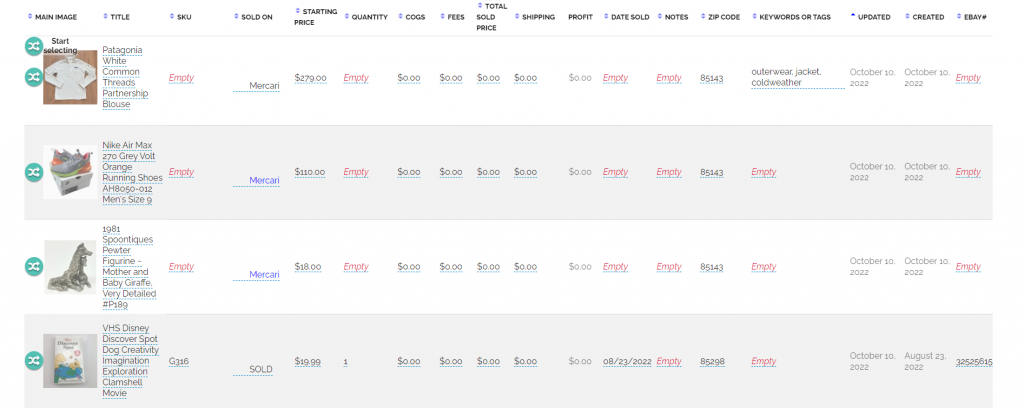Click shuffle icon for Patagonia blouse row
Screen dimensions: 1024x408
33,77
